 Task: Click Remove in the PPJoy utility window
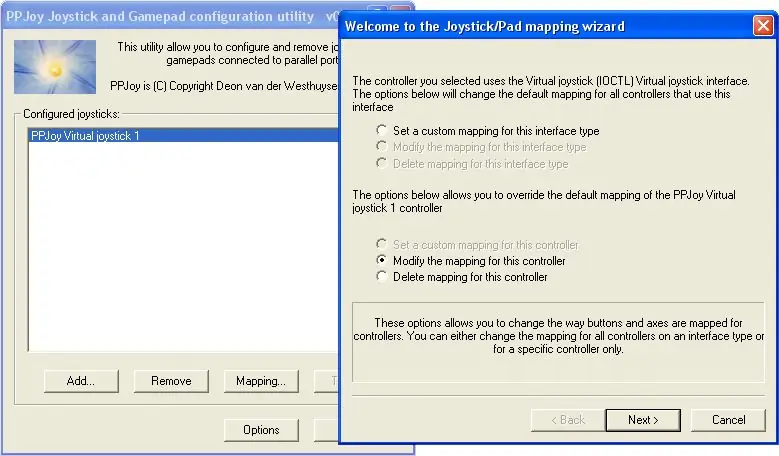tap(171, 381)
